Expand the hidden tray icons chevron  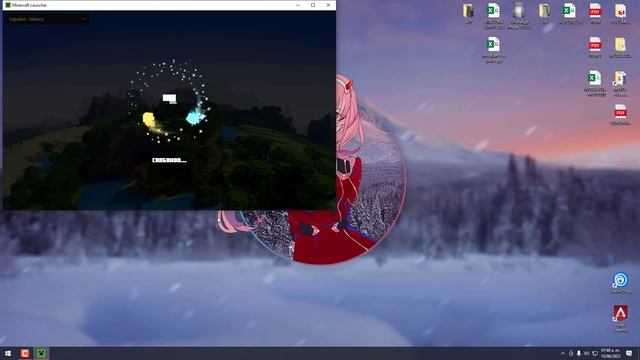click(563, 353)
